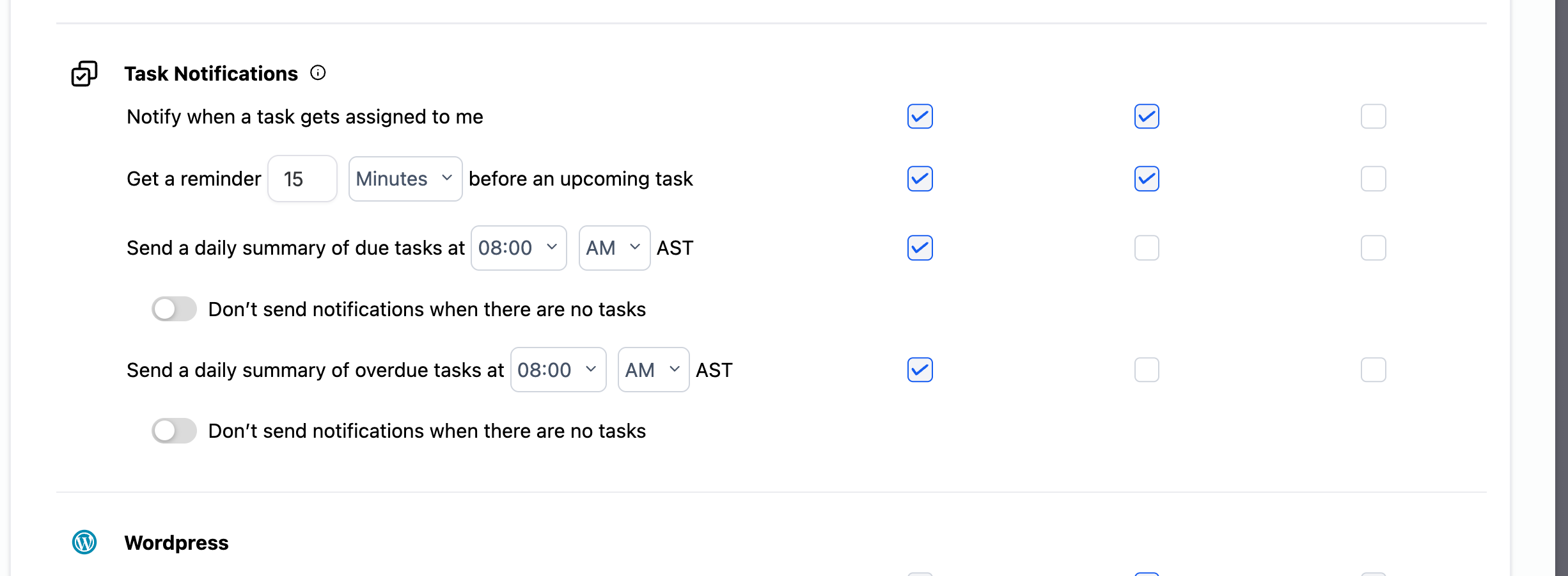
Task: Click the reminder time field showing 15
Action: tap(302, 179)
